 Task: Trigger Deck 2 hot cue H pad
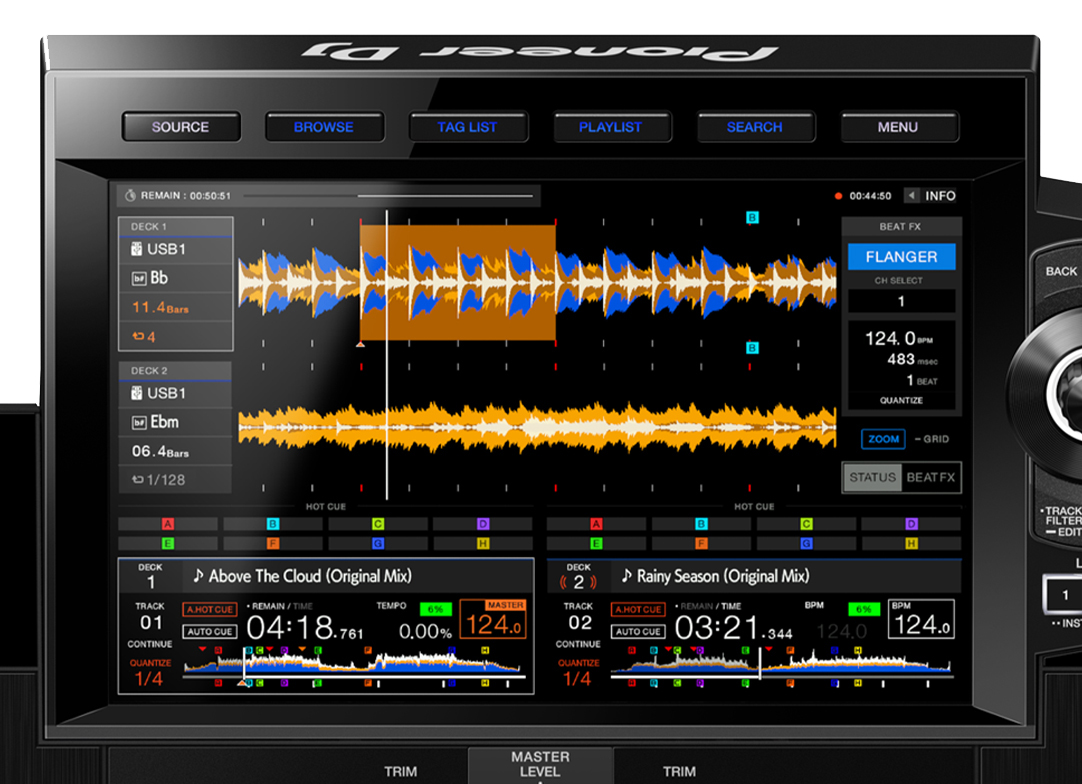click(x=911, y=543)
